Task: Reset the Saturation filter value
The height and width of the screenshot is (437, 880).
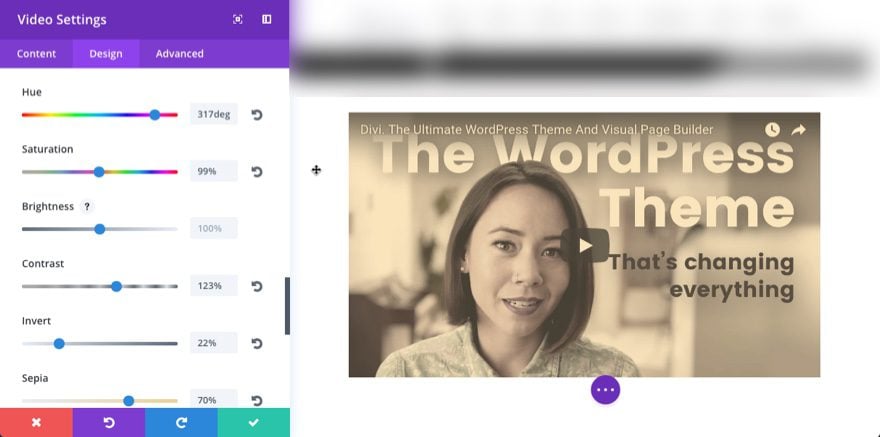Action: (x=256, y=172)
